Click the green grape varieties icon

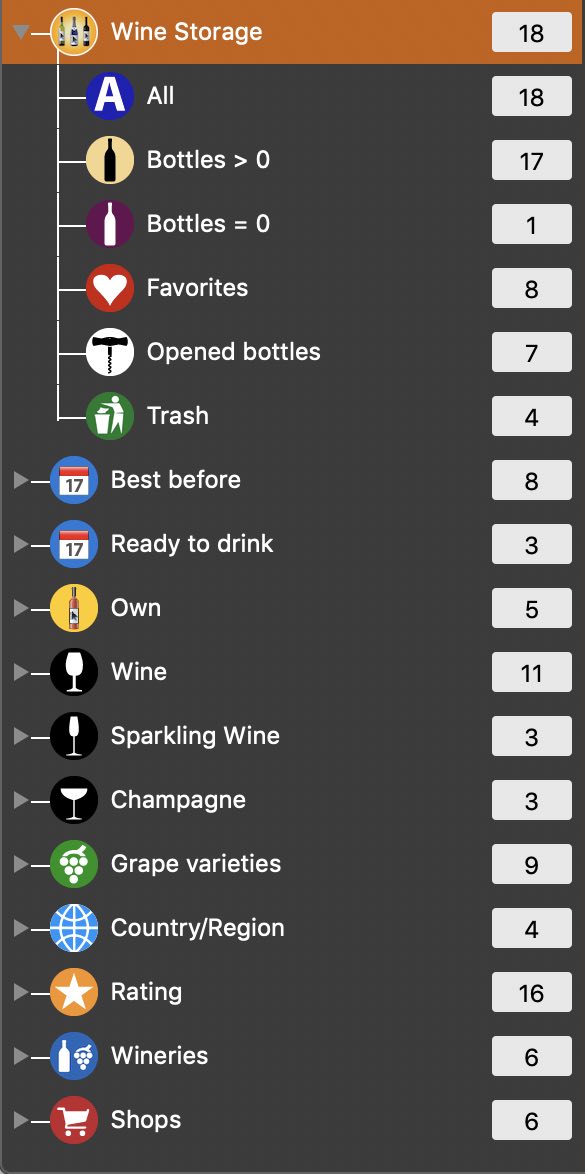click(74, 864)
